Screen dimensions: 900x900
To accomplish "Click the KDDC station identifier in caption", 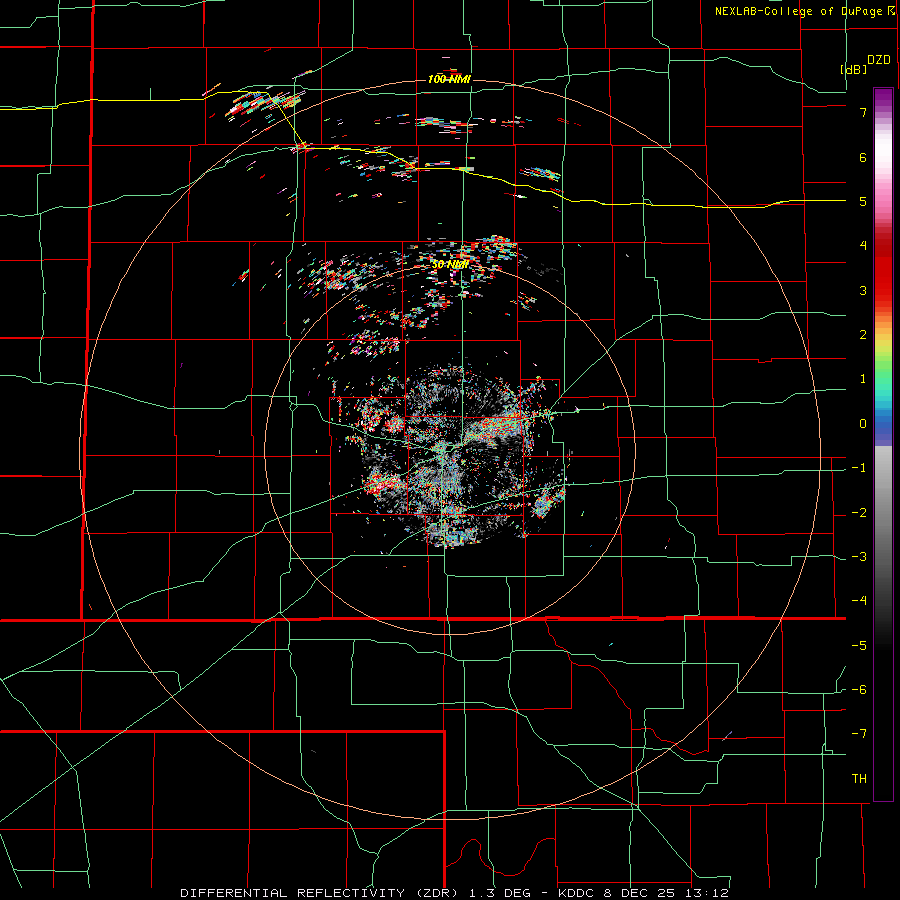I will [578, 893].
